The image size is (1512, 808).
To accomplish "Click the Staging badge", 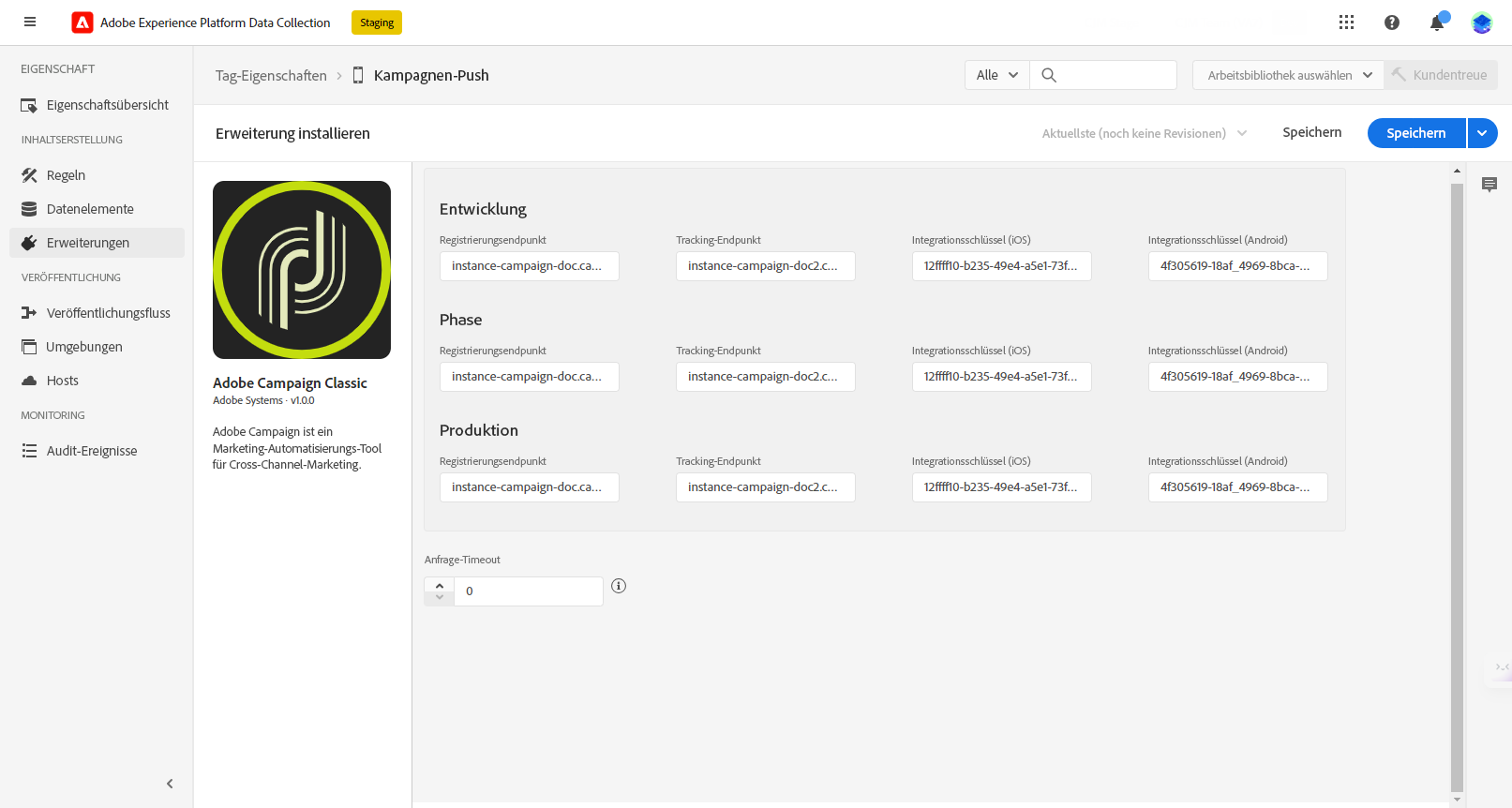I will pyautogui.click(x=377, y=22).
